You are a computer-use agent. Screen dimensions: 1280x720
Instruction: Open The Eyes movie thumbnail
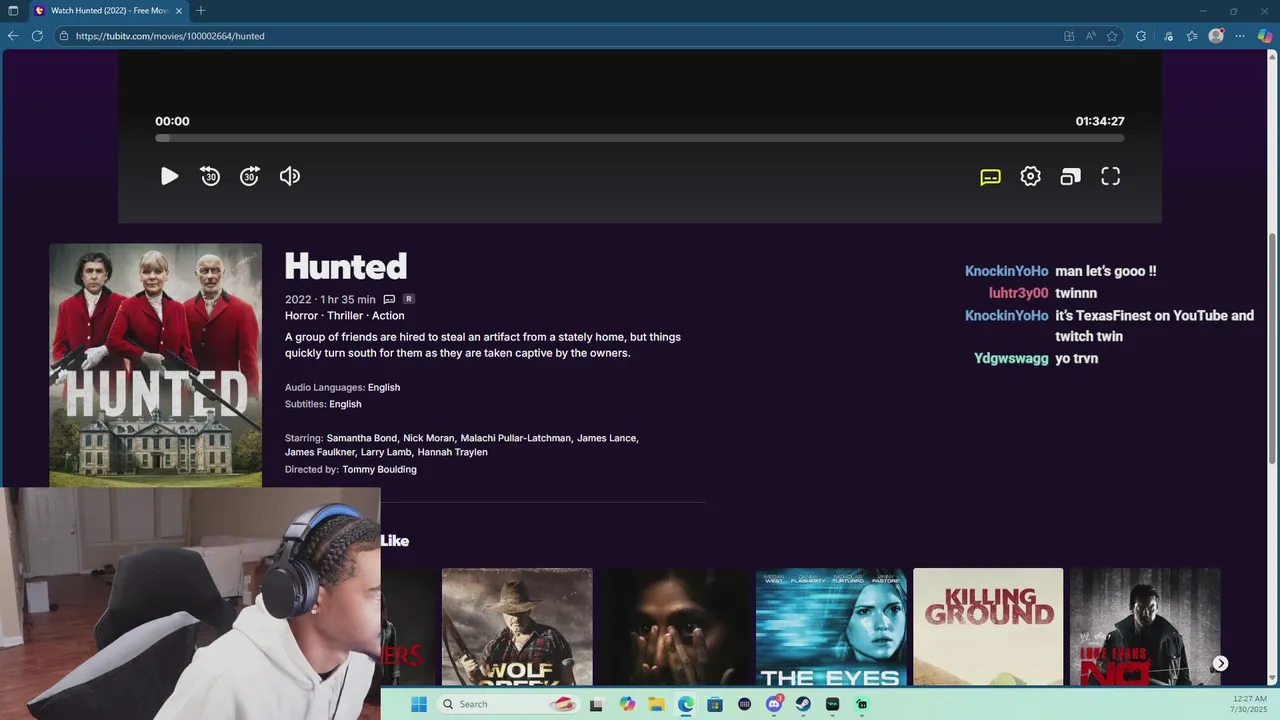pyautogui.click(x=831, y=627)
